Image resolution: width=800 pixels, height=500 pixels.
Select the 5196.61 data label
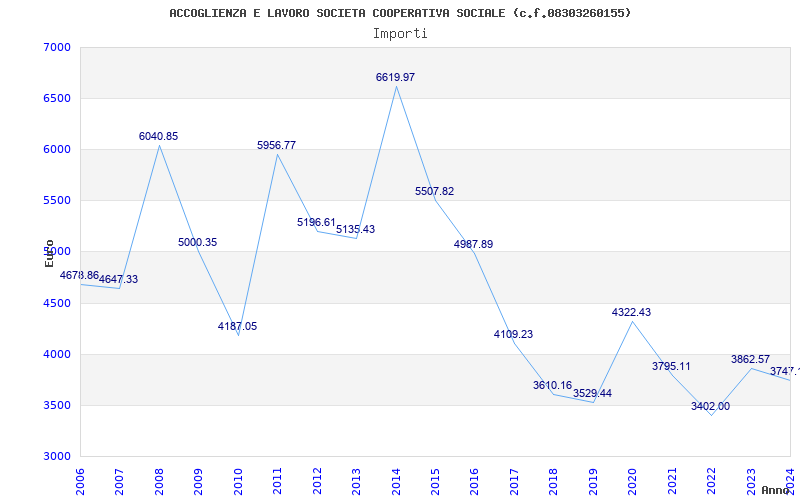[316, 222]
